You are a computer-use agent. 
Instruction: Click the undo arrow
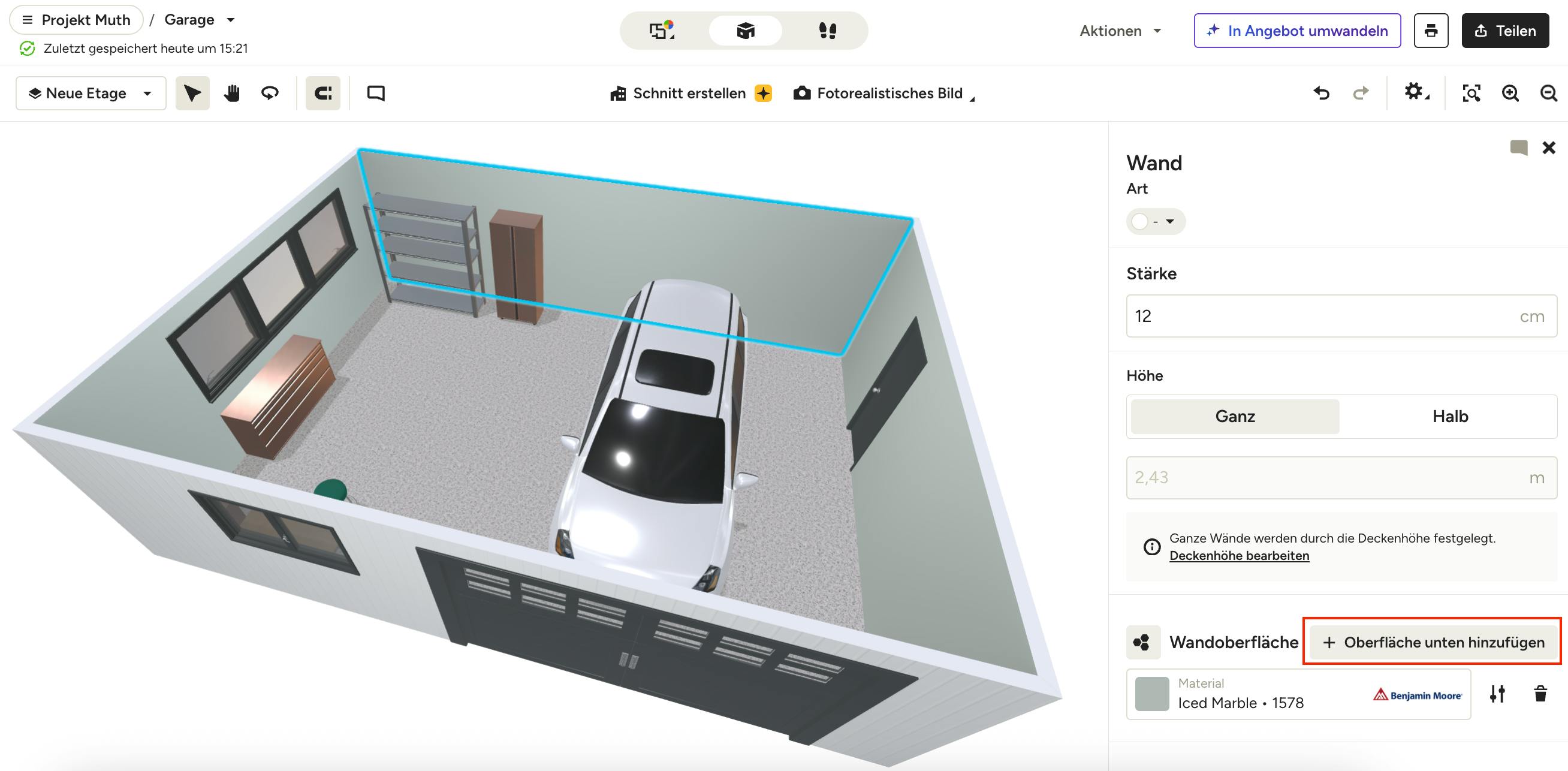(1322, 93)
